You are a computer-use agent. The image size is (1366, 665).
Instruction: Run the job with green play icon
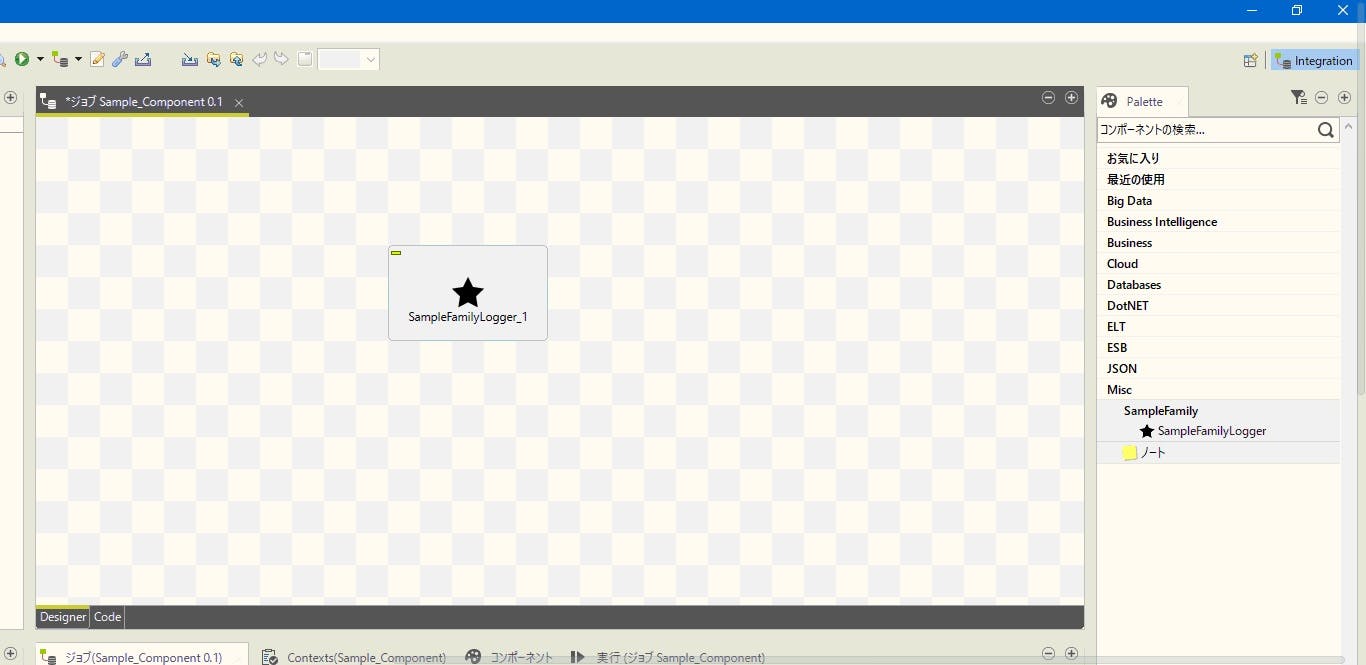click(22, 60)
